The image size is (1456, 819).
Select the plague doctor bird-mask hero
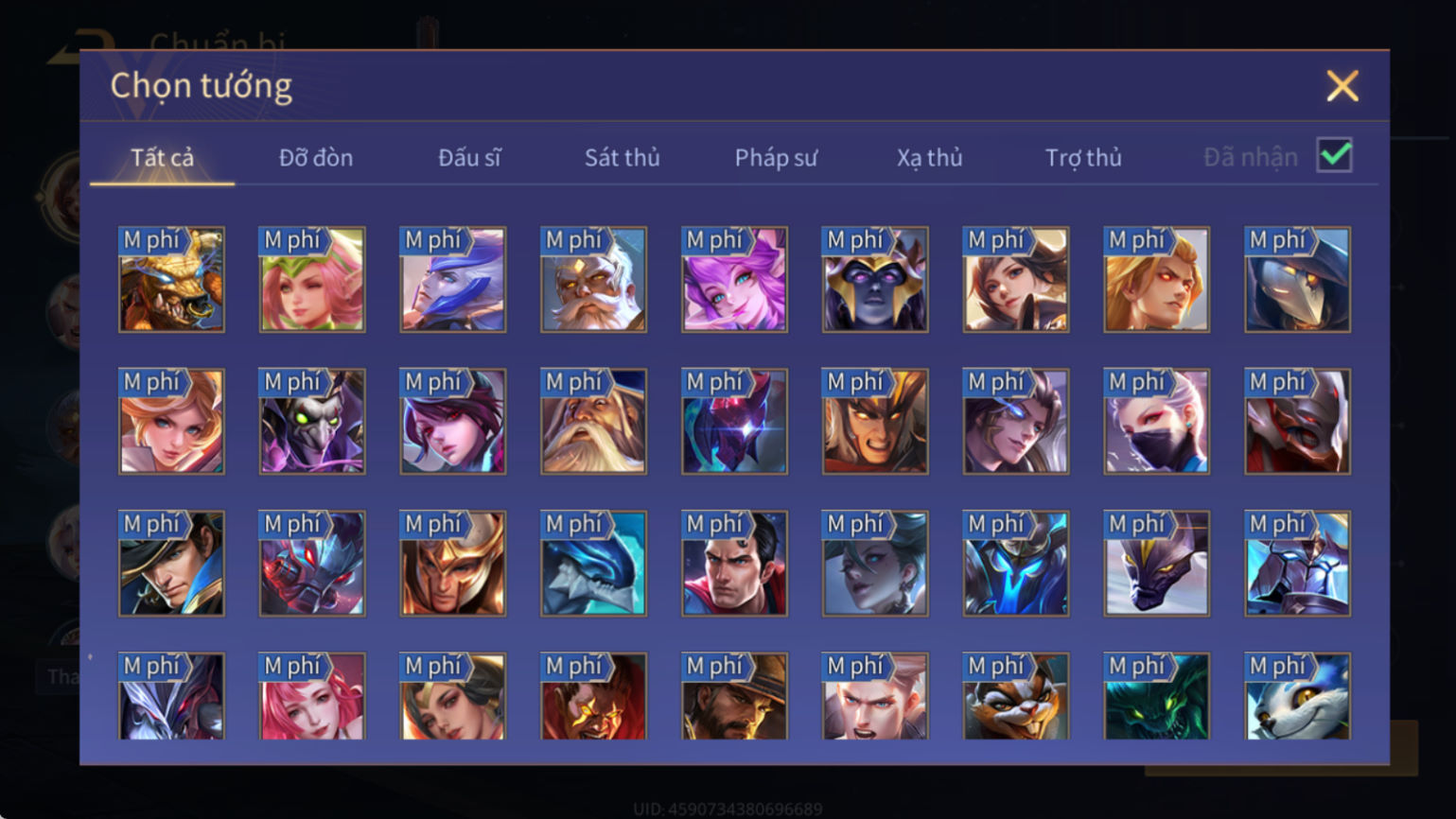coord(1297,279)
